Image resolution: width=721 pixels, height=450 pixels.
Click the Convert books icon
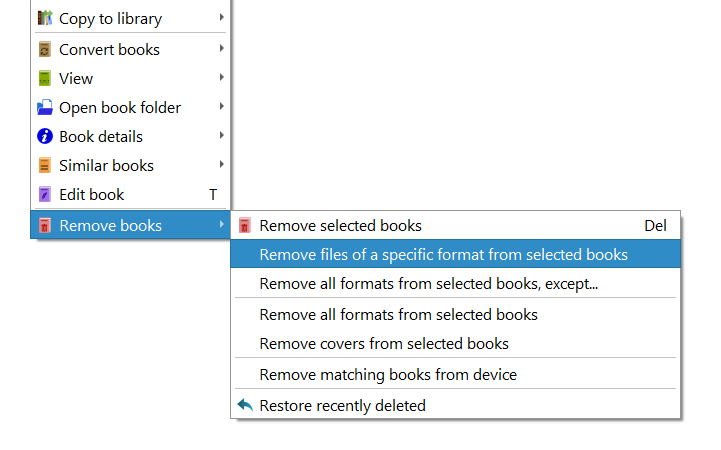[45, 49]
